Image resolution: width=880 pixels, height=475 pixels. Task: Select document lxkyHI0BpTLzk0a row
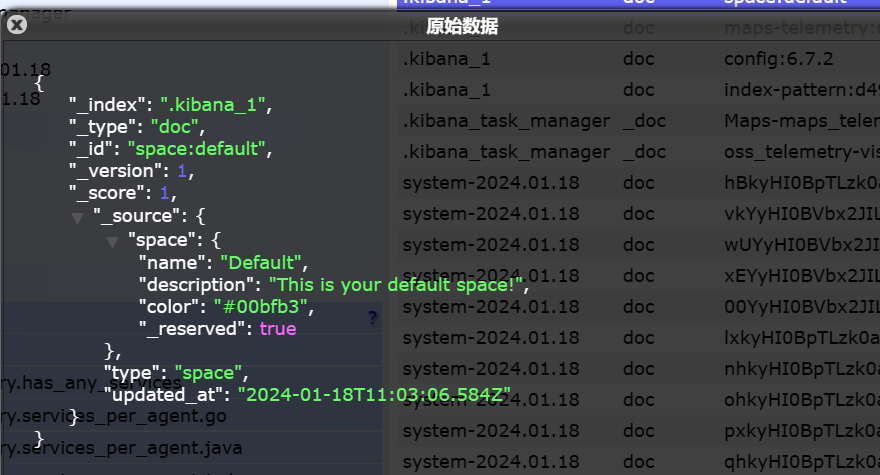click(639, 338)
